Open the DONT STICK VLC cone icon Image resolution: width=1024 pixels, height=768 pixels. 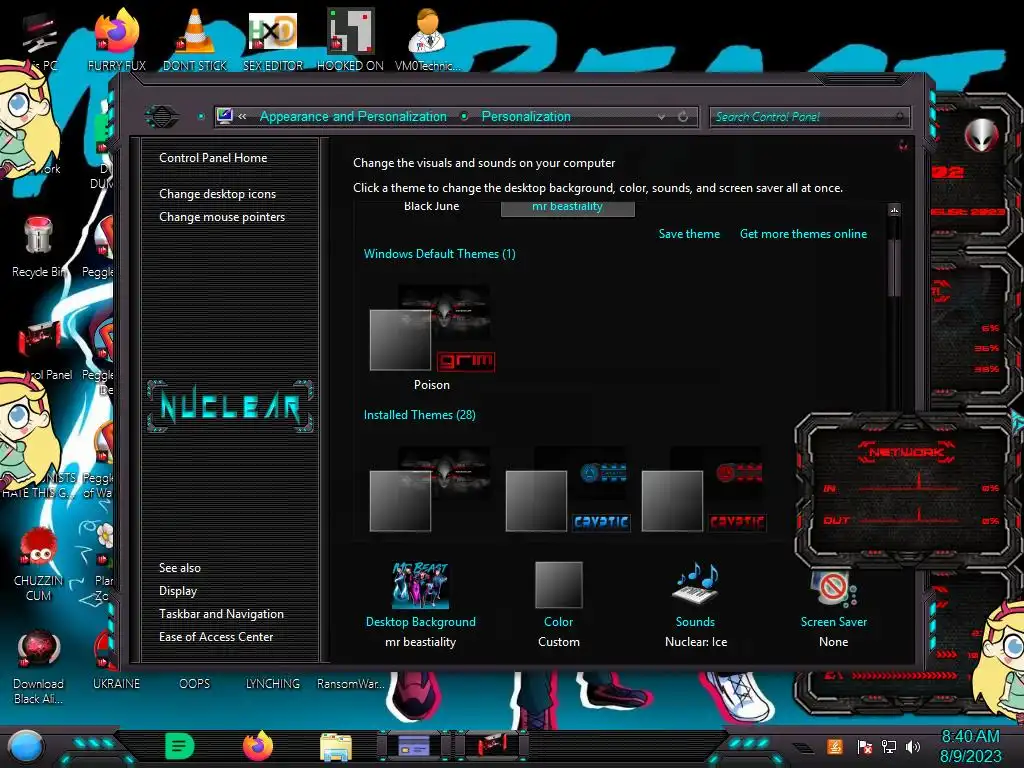coord(195,39)
